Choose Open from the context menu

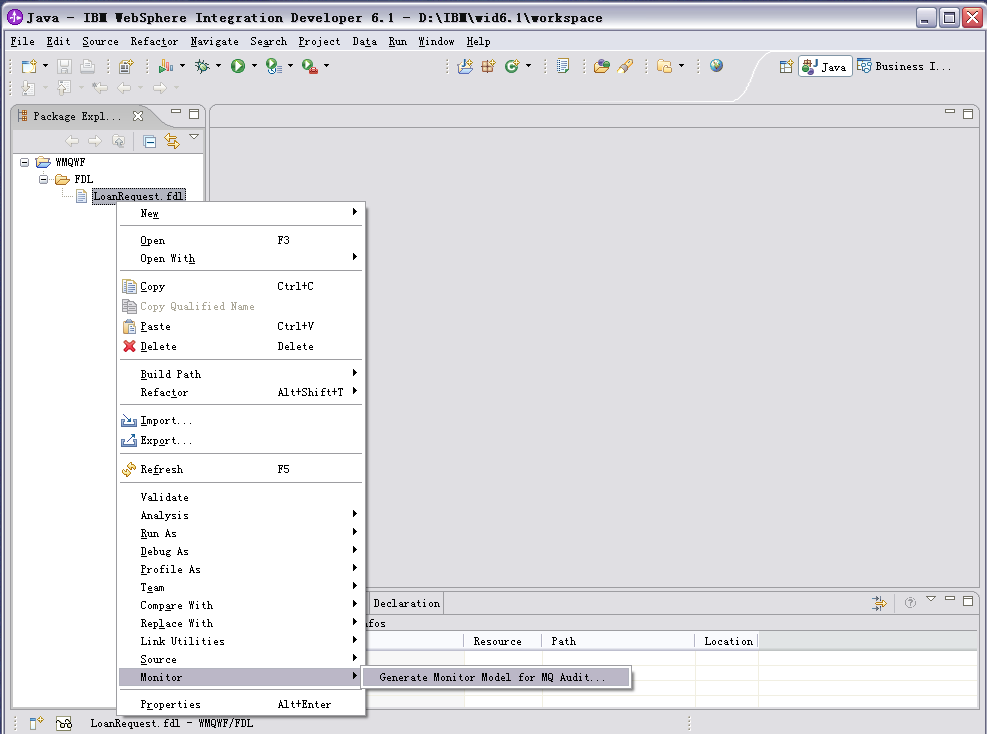pos(240,240)
